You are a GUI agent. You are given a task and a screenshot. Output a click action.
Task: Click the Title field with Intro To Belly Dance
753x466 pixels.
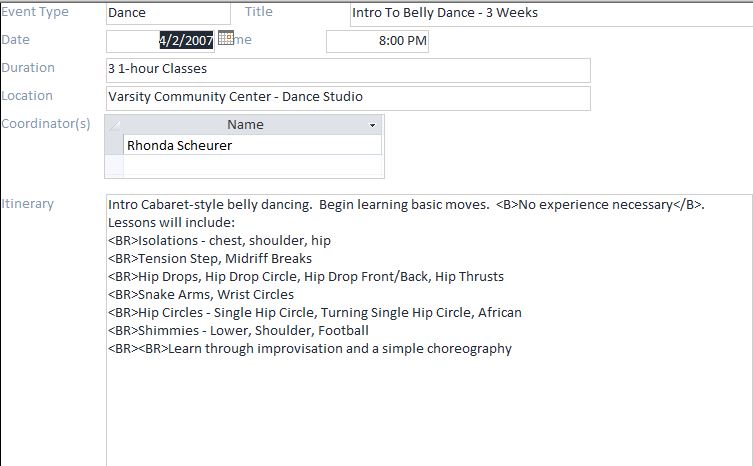(x=550, y=13)
